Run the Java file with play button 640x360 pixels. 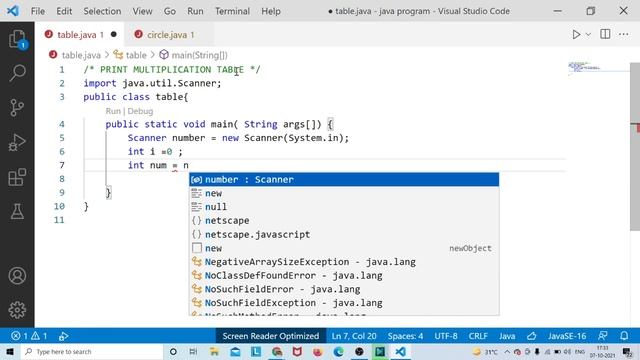[576, 35]
